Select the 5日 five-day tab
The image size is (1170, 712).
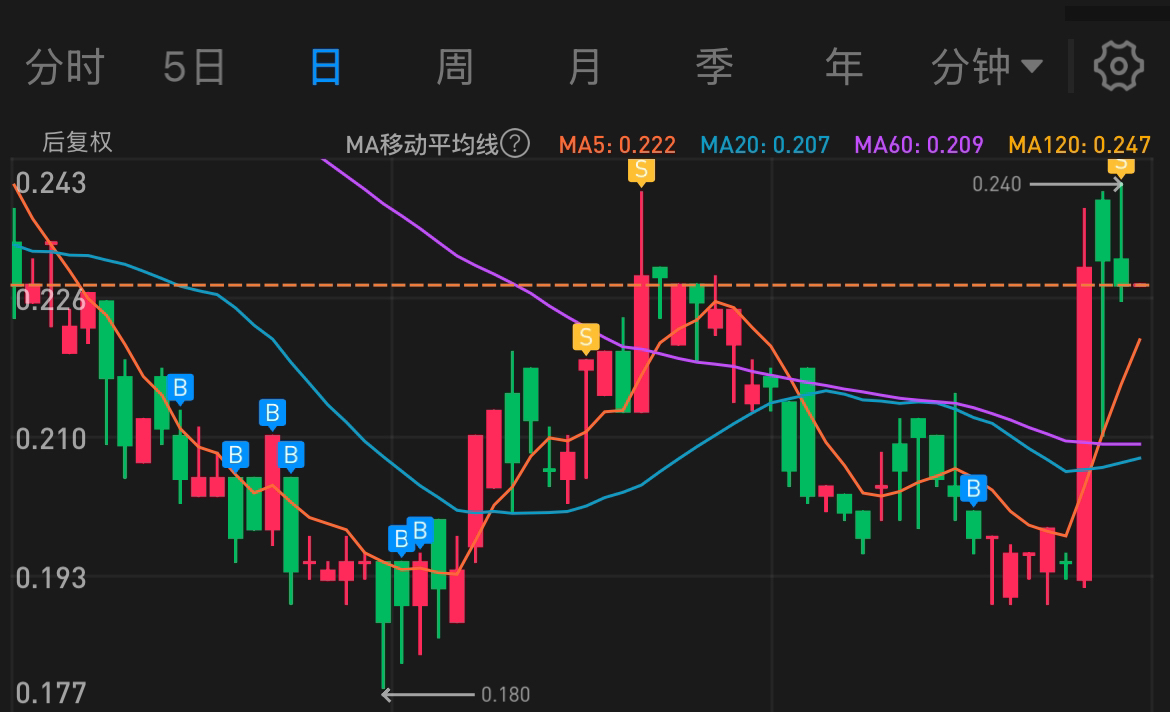(x=194, y=67)
